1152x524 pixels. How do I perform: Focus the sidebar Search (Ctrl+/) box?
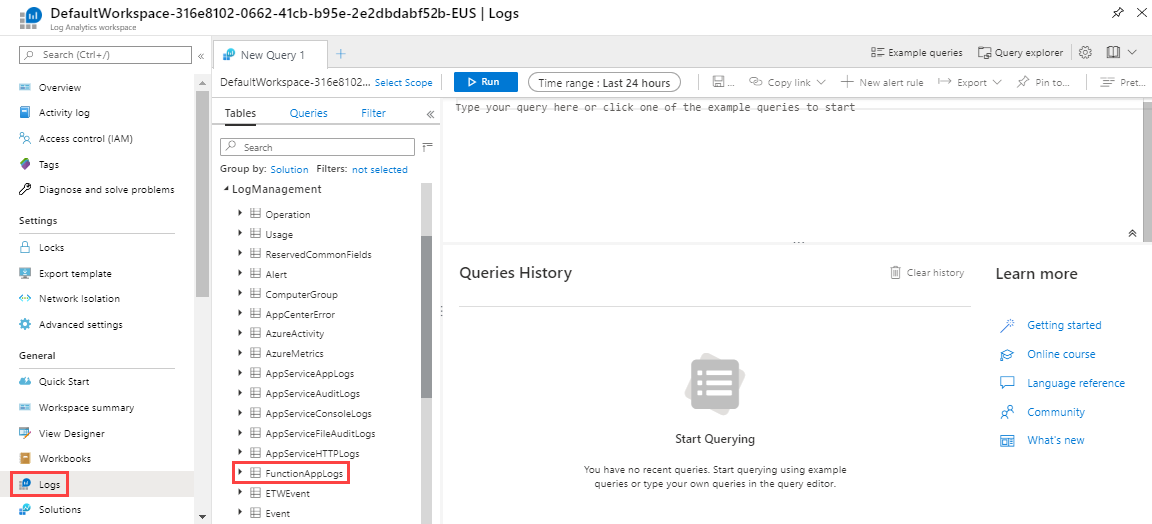point(105,54)
